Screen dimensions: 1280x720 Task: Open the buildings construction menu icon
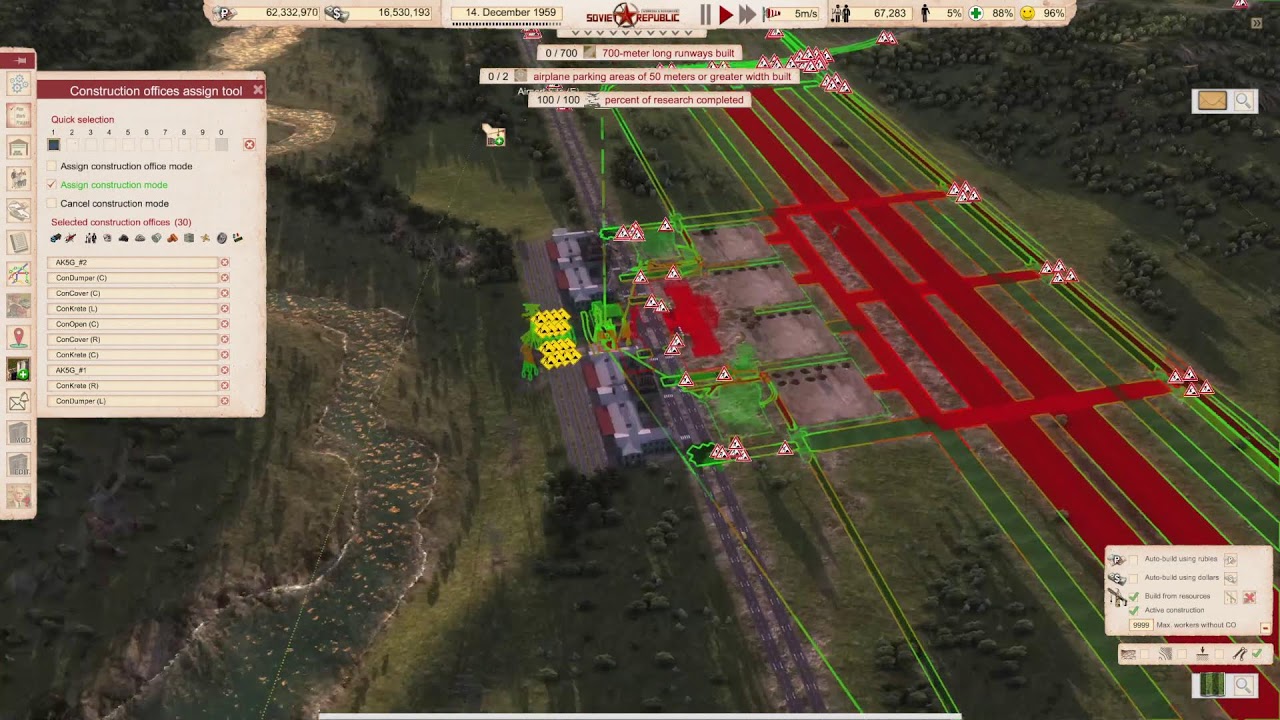(18, 147)
